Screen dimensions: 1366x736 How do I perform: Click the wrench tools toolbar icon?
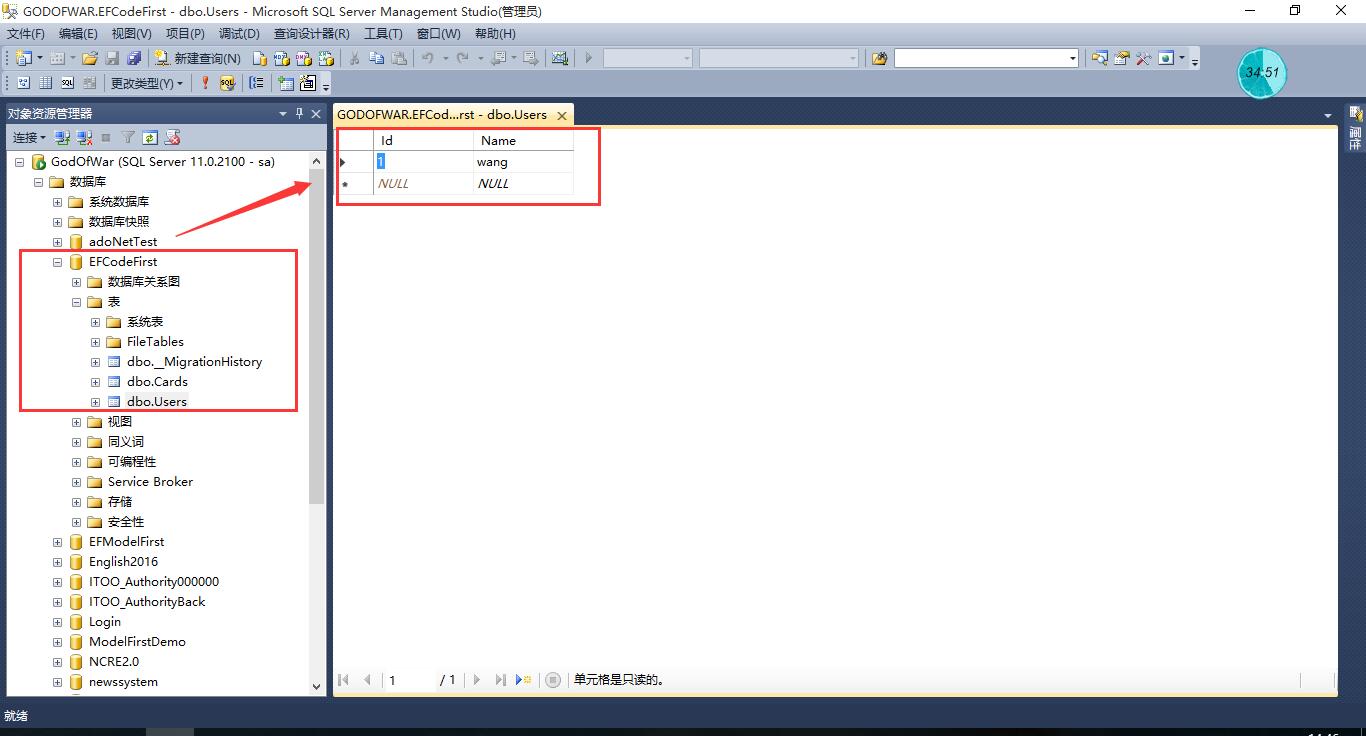[1143, 58]
